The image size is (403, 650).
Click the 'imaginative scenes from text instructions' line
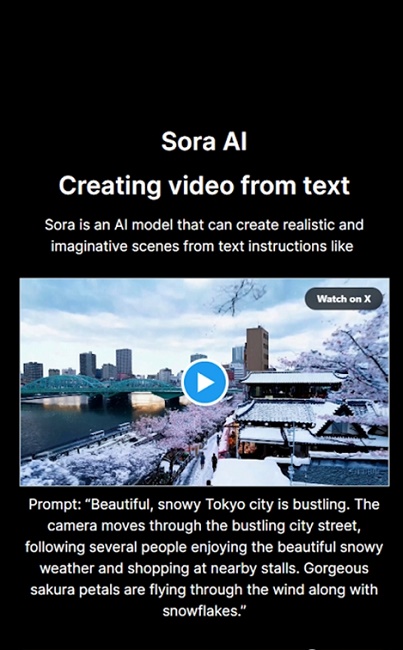[202, 246]
